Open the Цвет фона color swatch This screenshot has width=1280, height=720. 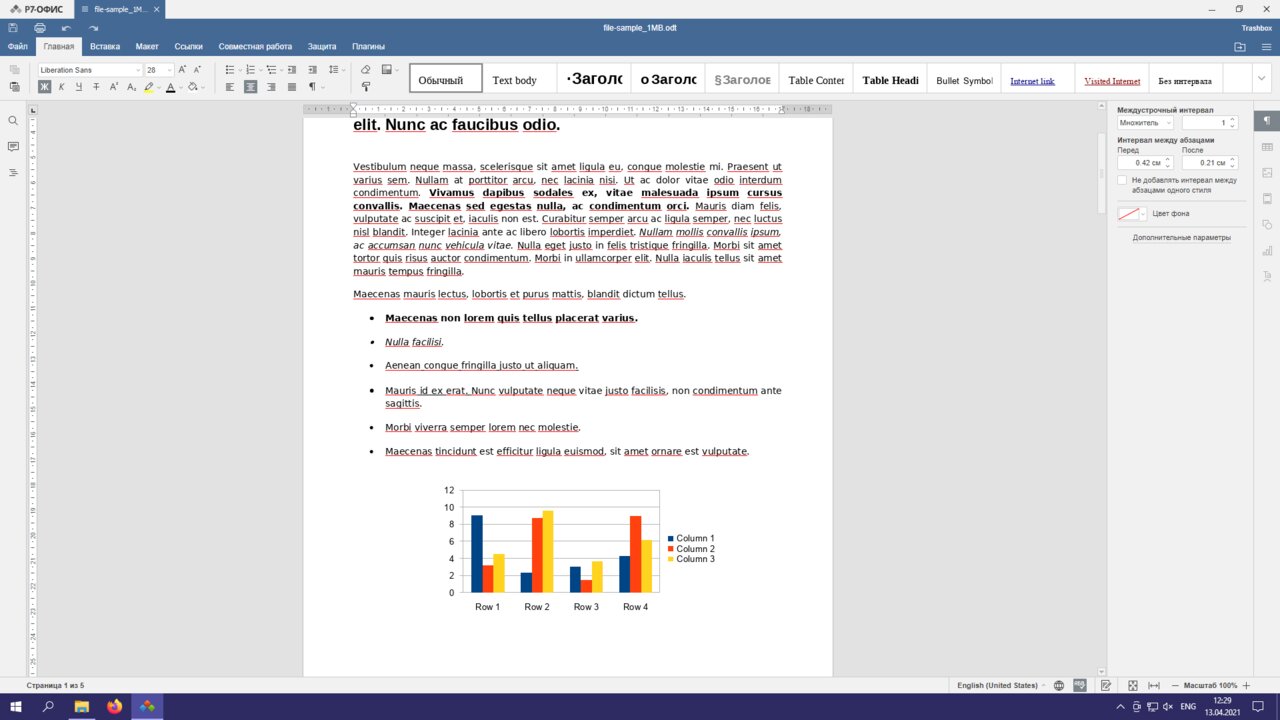[1132, 214]
